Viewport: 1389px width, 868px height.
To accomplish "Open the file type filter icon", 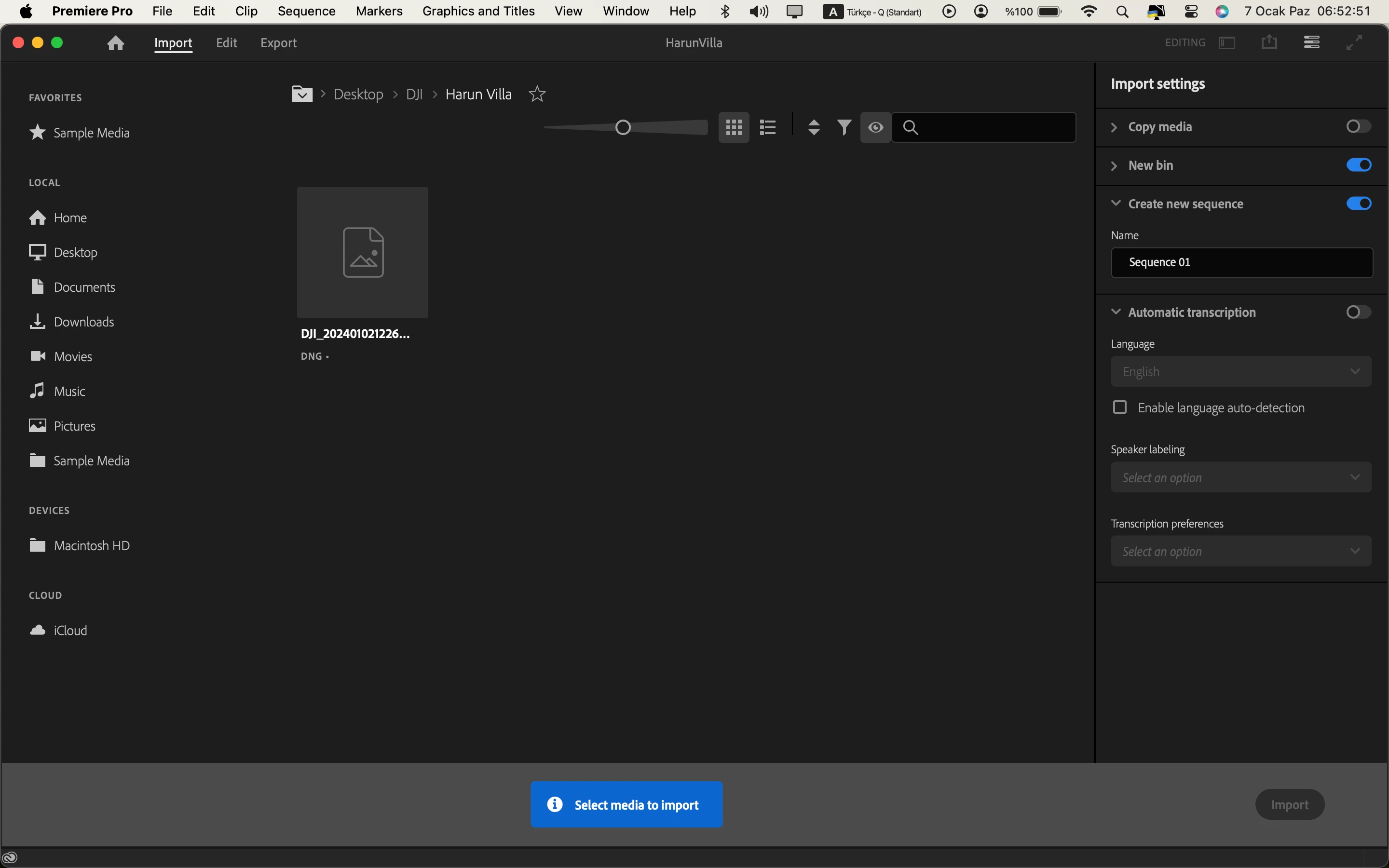I will click(x=844, y=127).
